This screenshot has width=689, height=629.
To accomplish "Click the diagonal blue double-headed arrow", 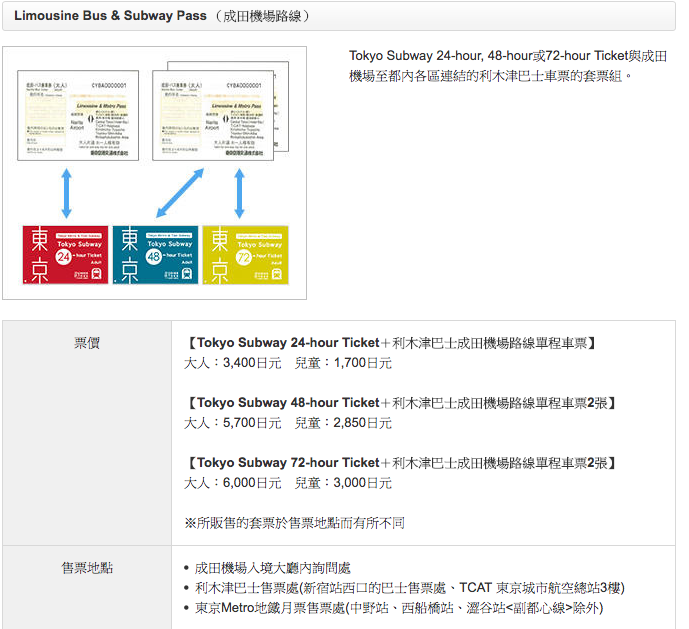I will (x=180, y=193).
